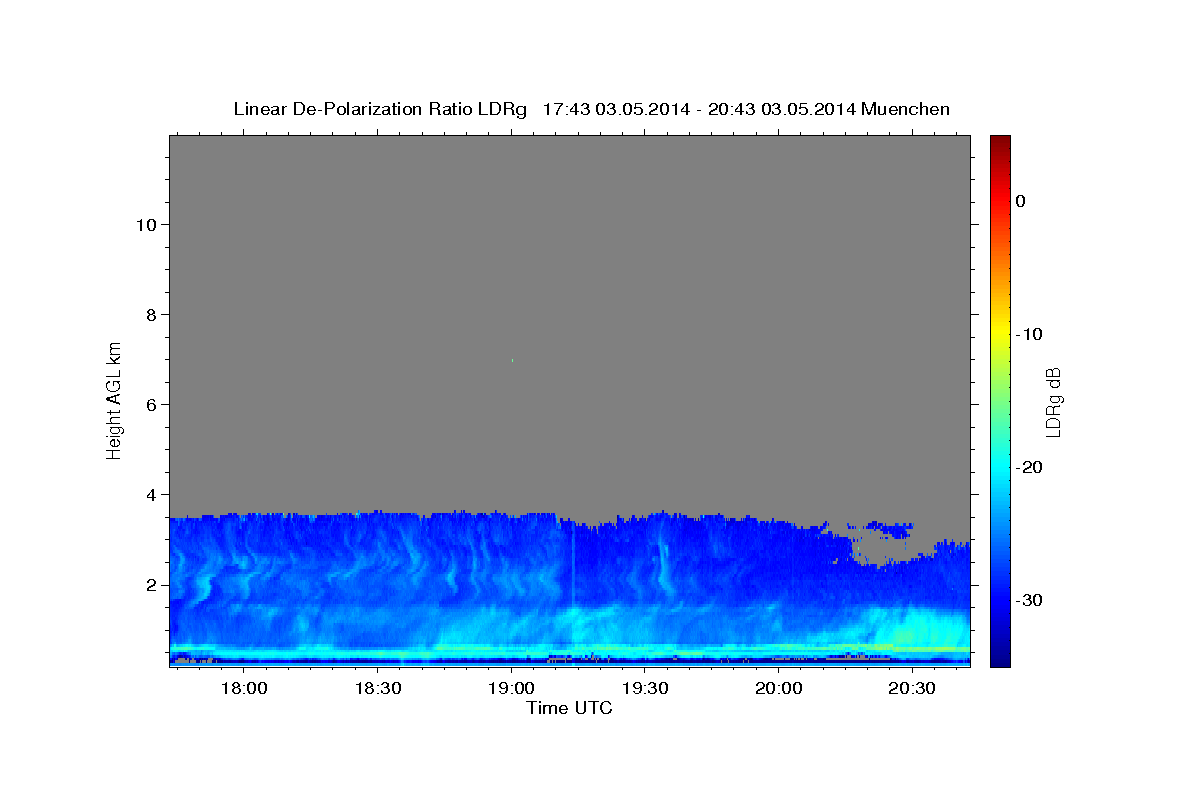Click the isolated cyan pixel near 7 km
1200x800 pixels.
tap(512, 360)
